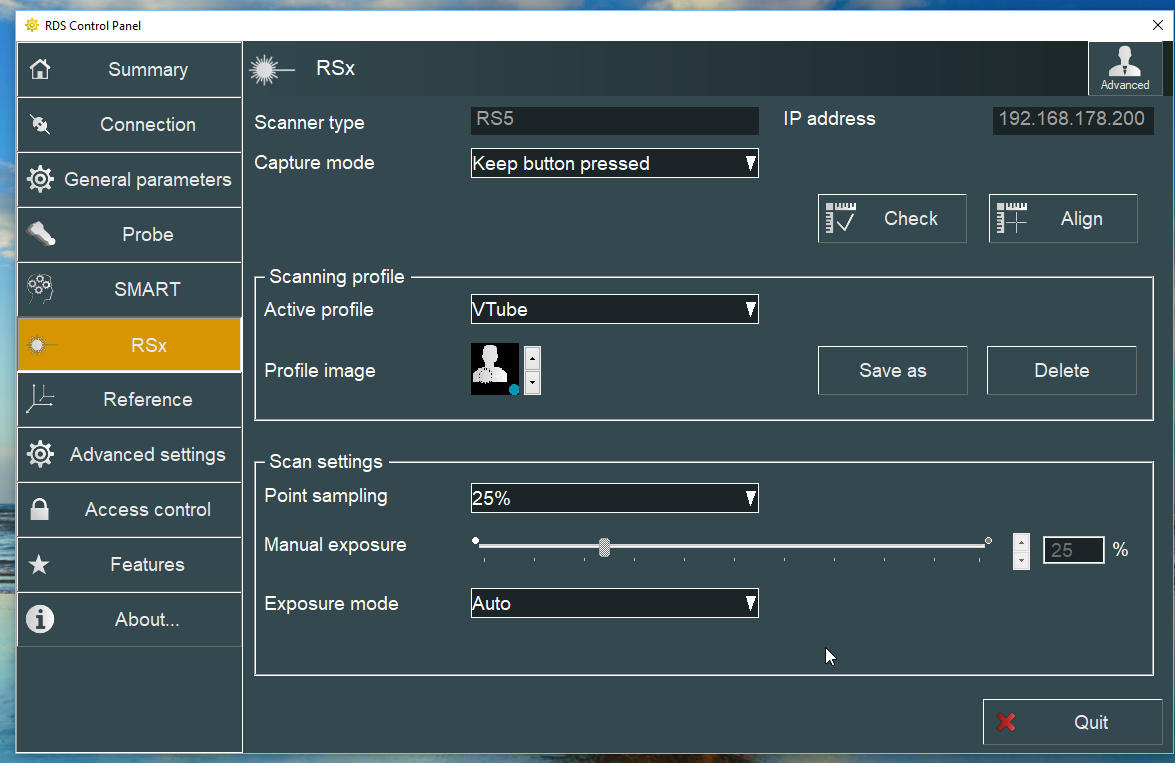Click the Access control padlock icon

click(x=40, y=510)
